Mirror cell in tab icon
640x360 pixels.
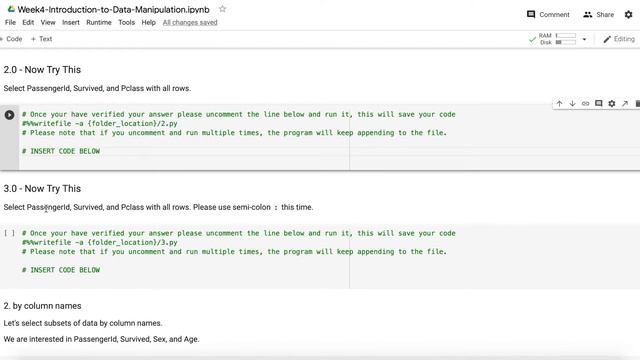pyautogui.click(x=625, y=104)
